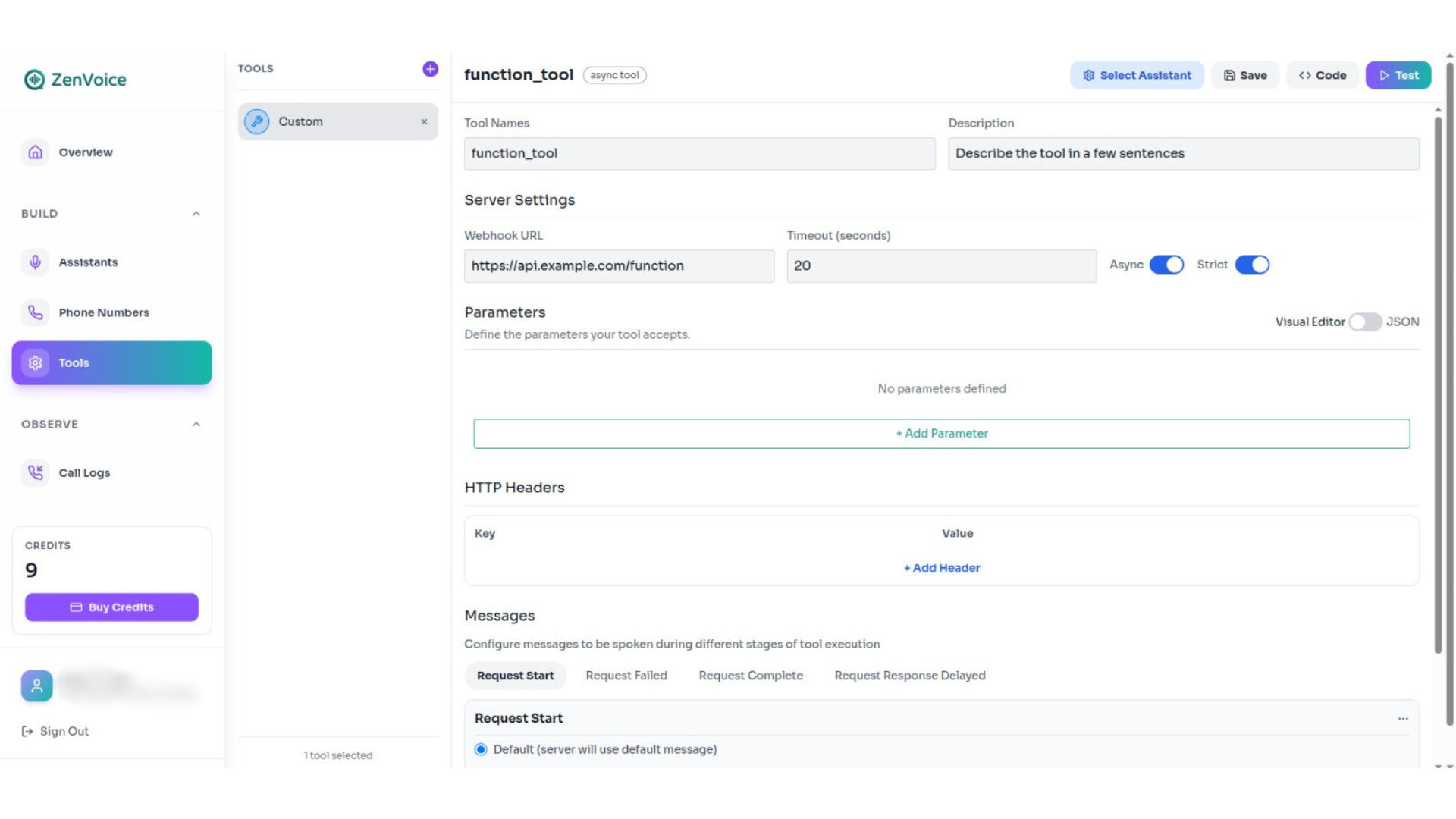The image size is (1456, 819).
Task: Collapse the BUILD section chevron
Action: [196, 214]
